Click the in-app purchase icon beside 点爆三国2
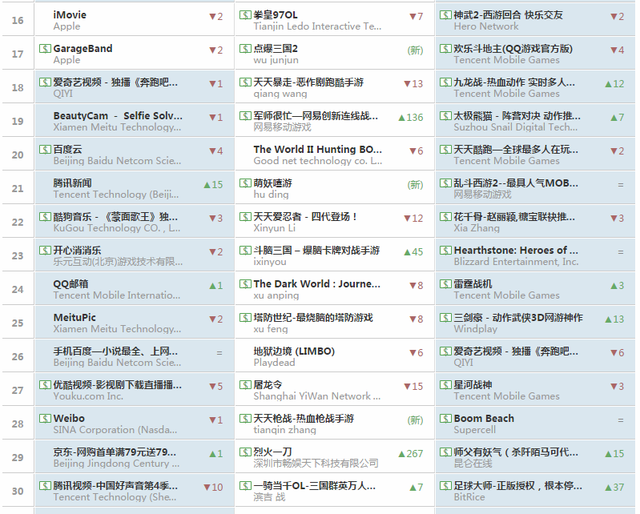This screenshot has height=514, width=640. pos(245,49)
